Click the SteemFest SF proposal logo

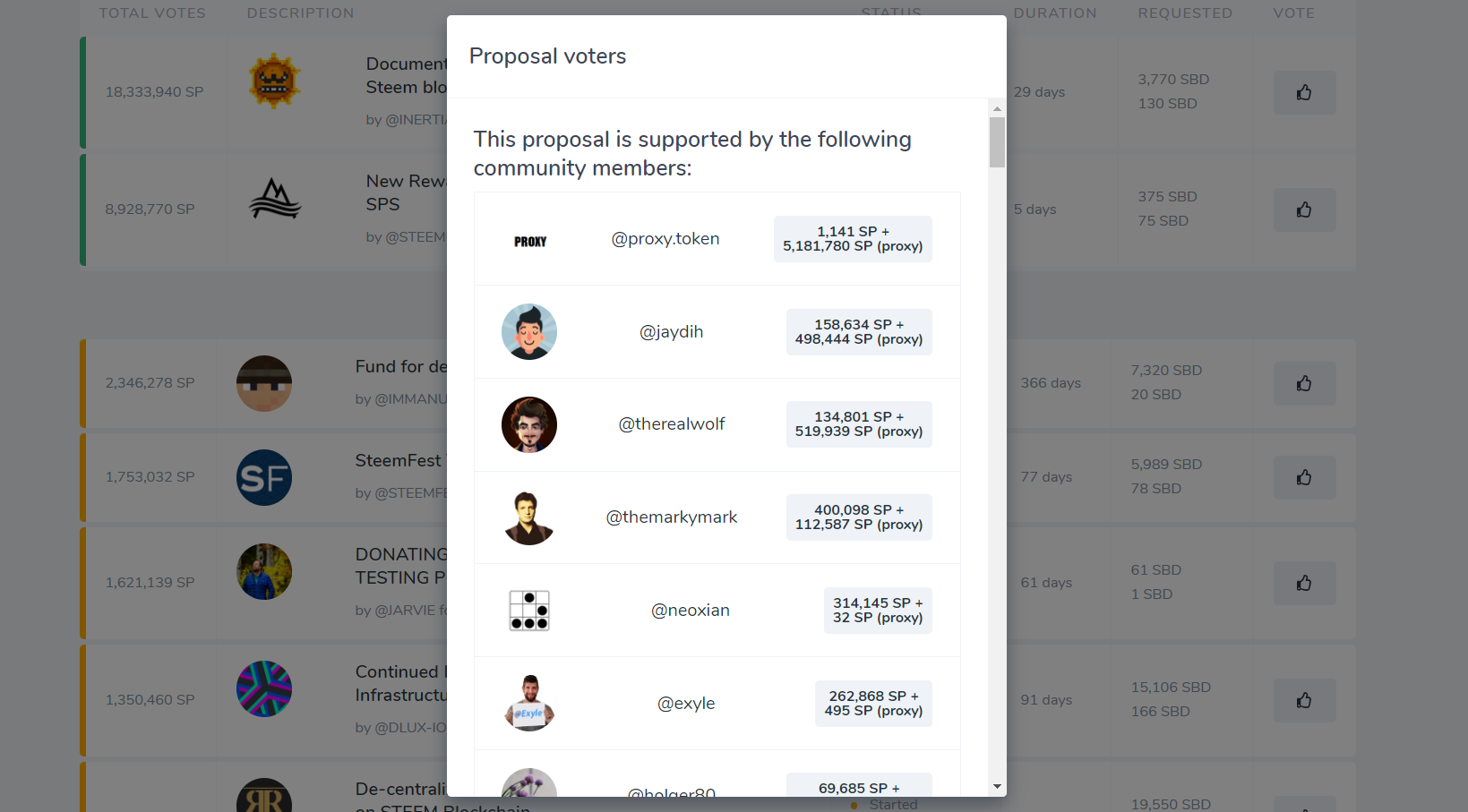point(264,477)
